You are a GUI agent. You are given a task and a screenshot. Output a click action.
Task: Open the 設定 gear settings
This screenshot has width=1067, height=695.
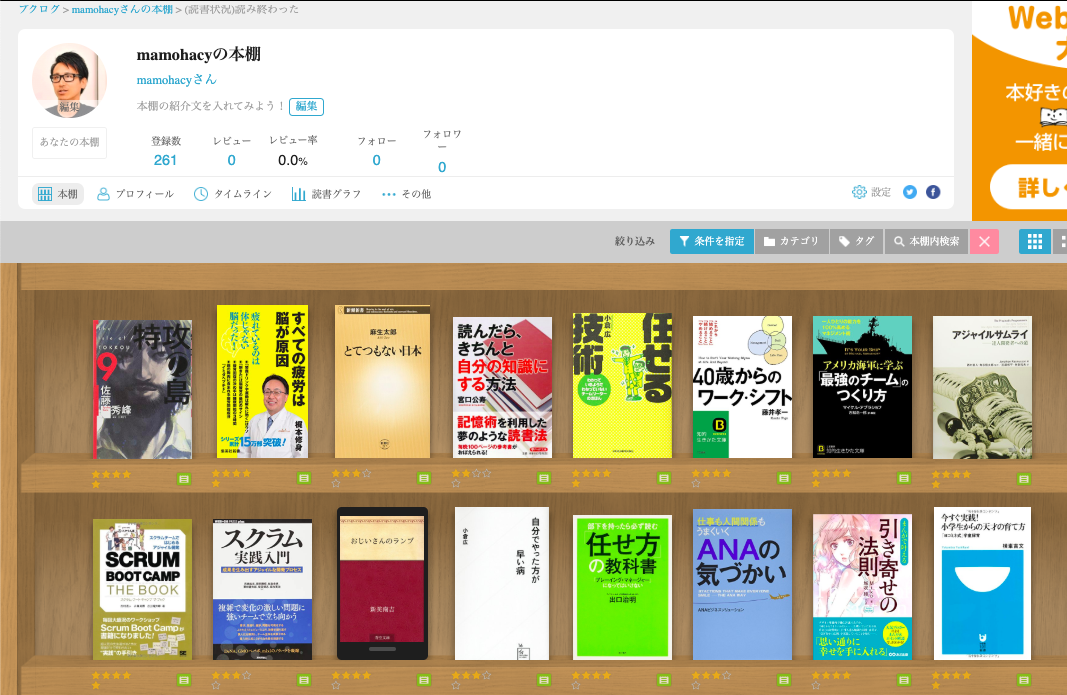click(x=871, y=193)
